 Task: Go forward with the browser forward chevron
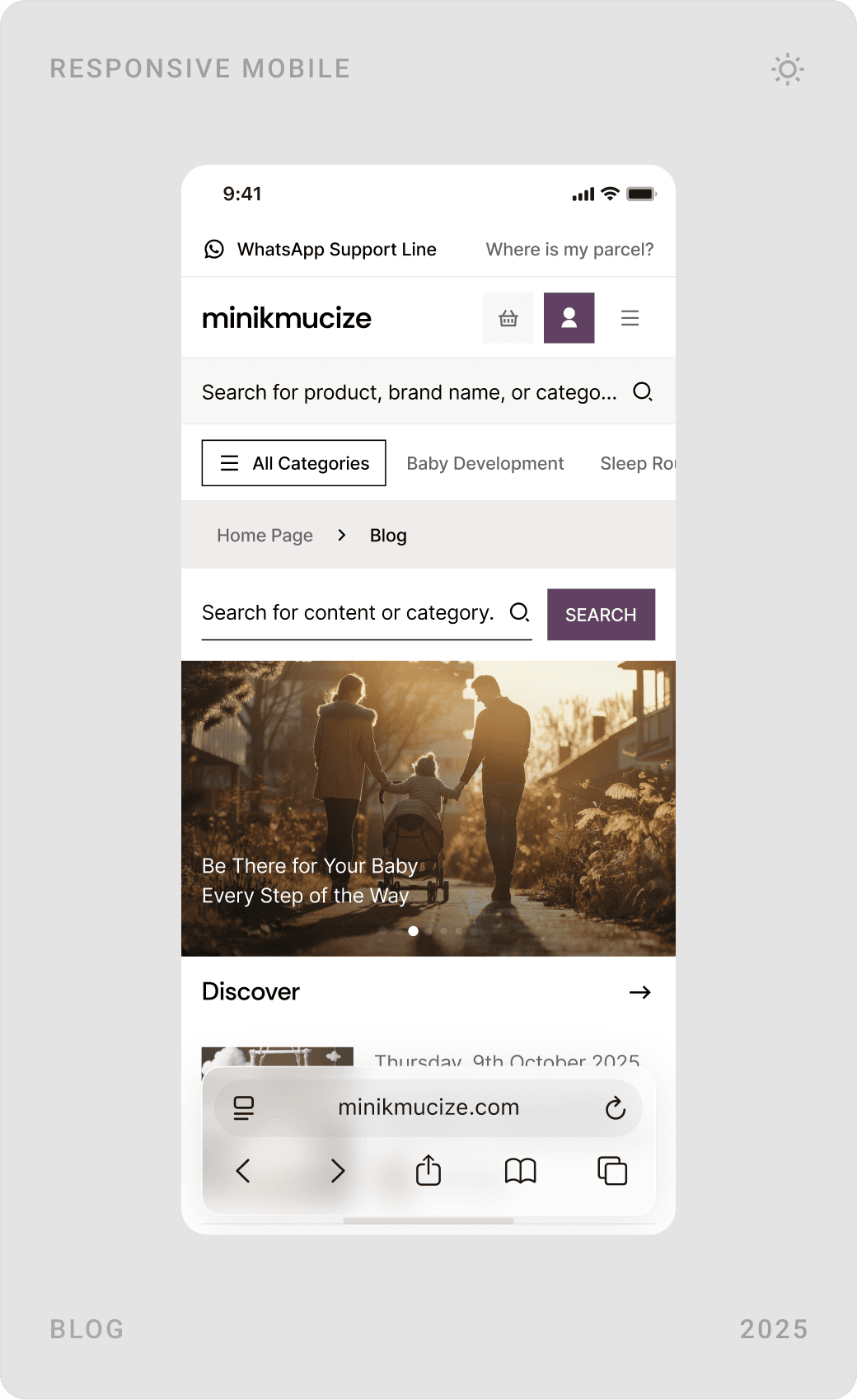(x=338, y=1170)
